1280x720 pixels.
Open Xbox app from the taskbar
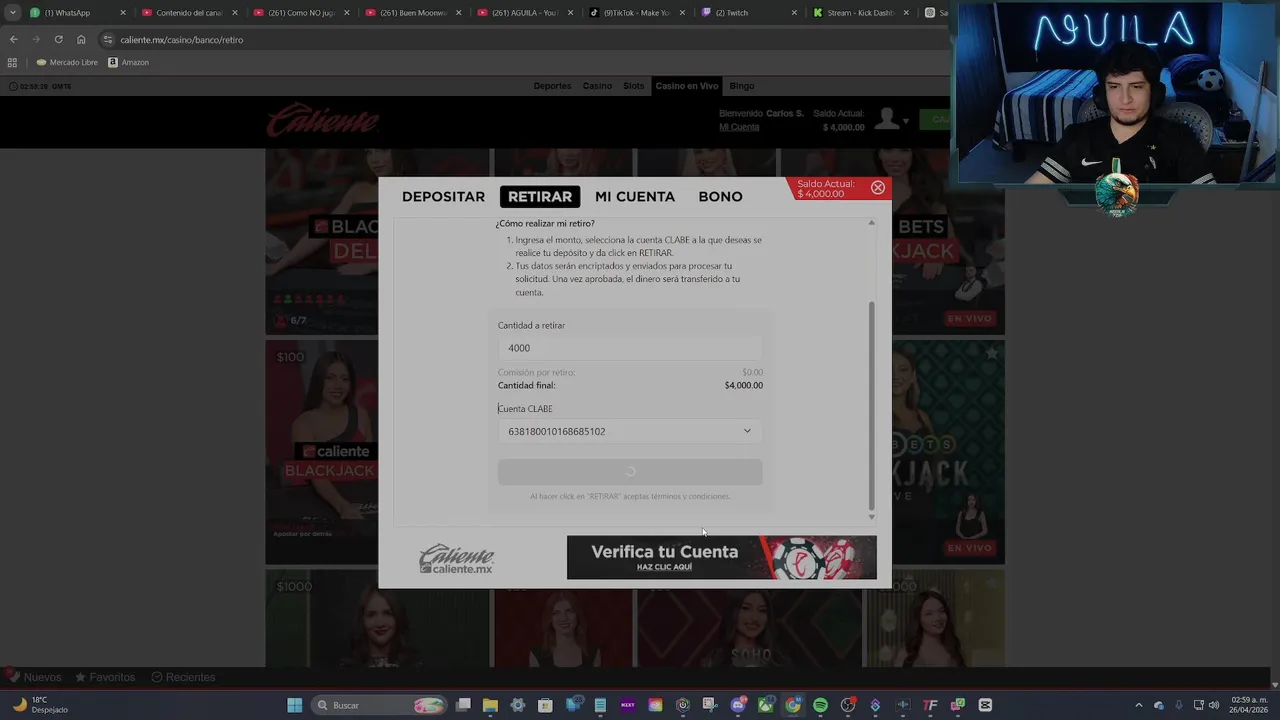click(x=765, y=705)
